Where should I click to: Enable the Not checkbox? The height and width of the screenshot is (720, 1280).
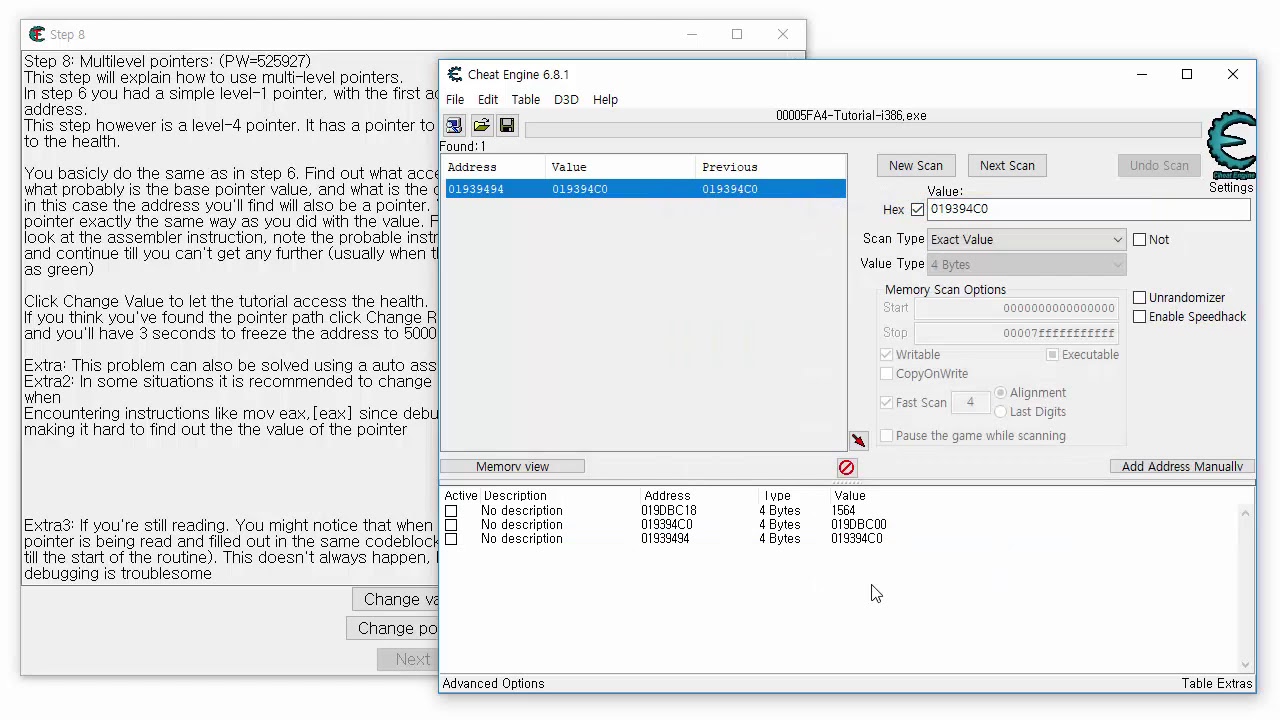click(1139, 239)
